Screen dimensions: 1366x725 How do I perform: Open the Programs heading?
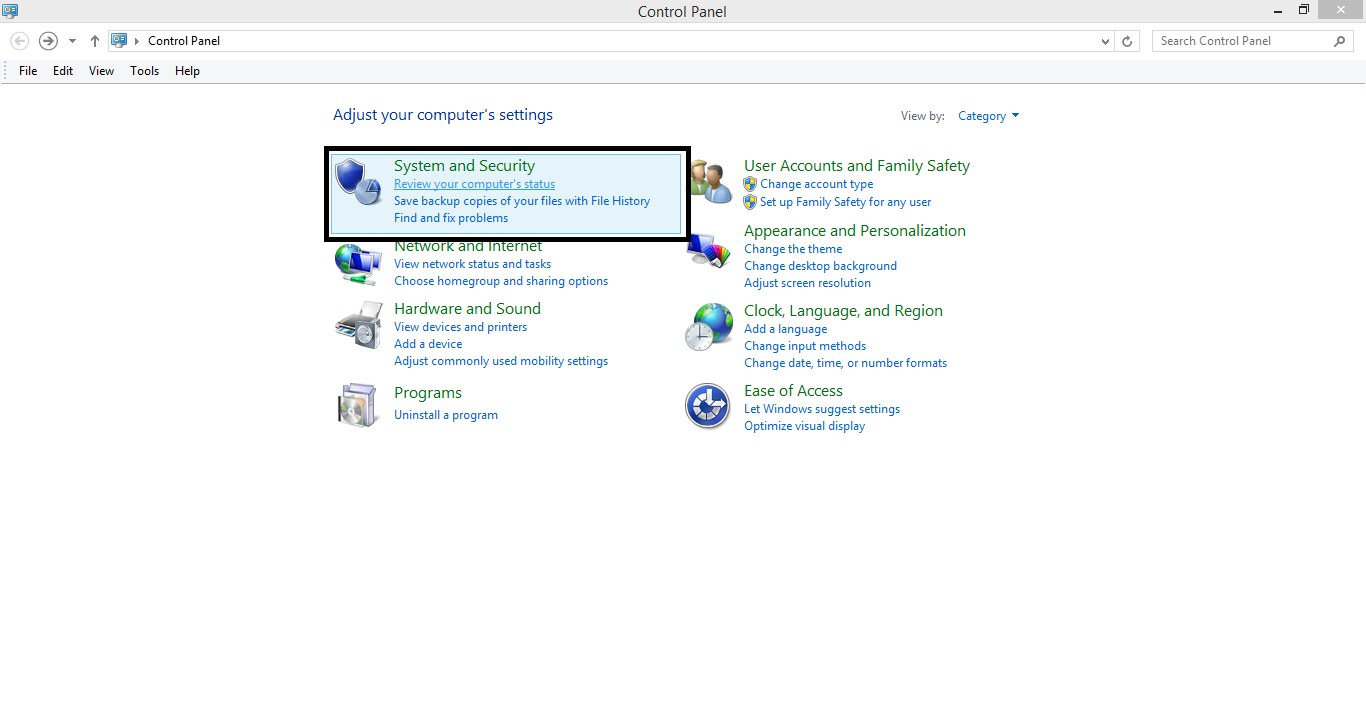point(428,393)
